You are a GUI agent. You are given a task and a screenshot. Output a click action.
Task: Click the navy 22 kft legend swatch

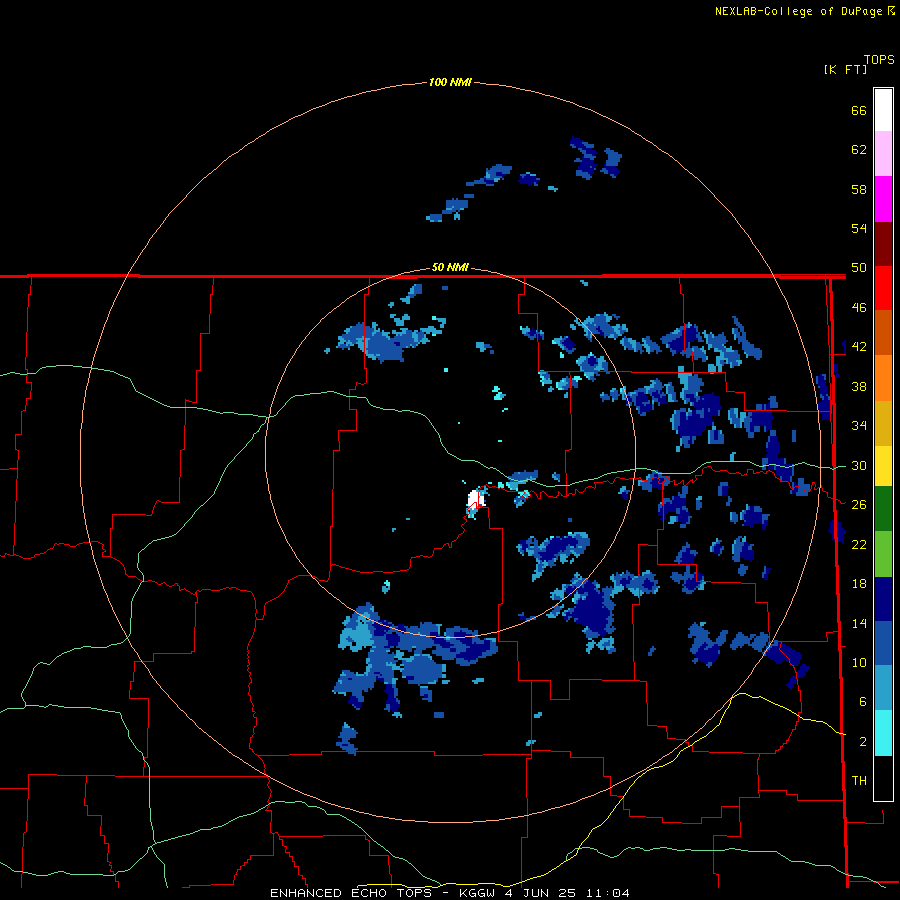(883, 599)
